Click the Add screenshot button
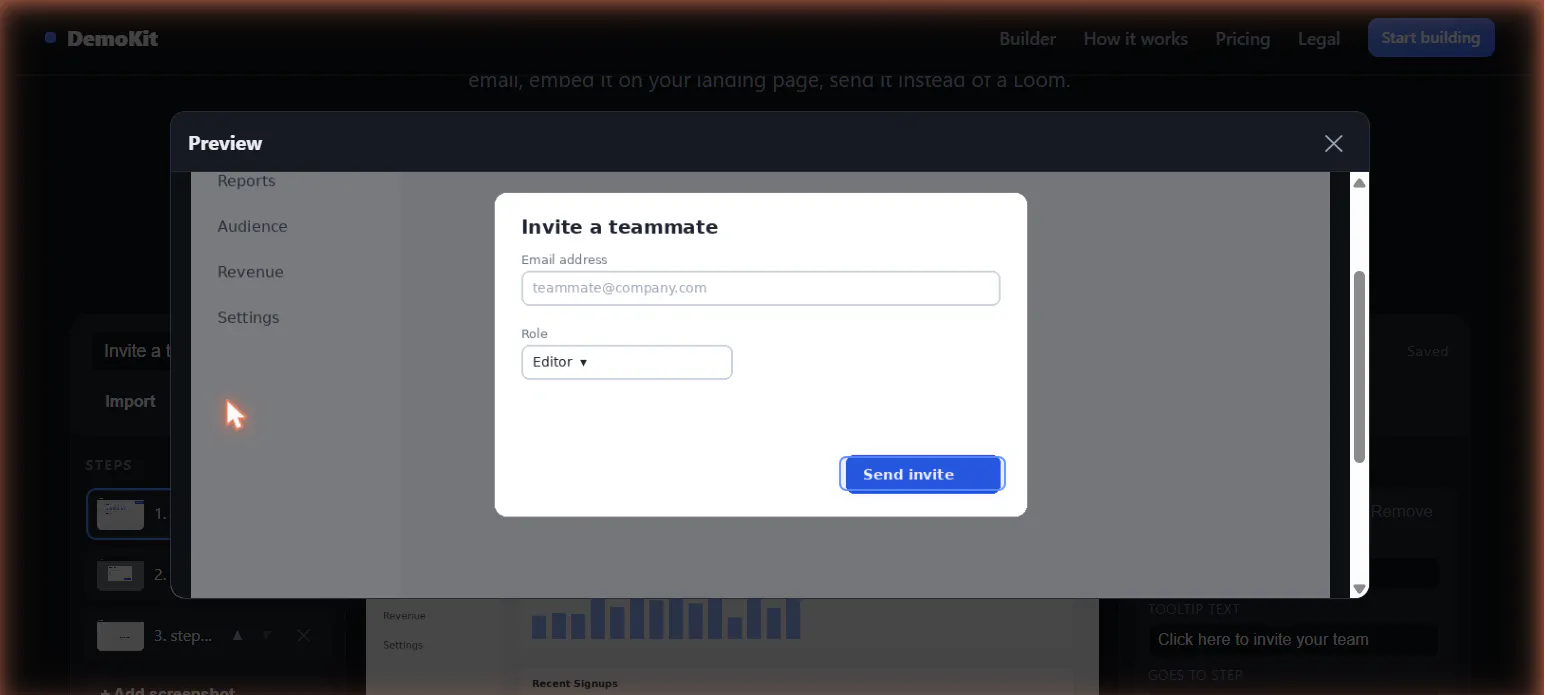Screen dimensions: 1545x695 point(167,691)
